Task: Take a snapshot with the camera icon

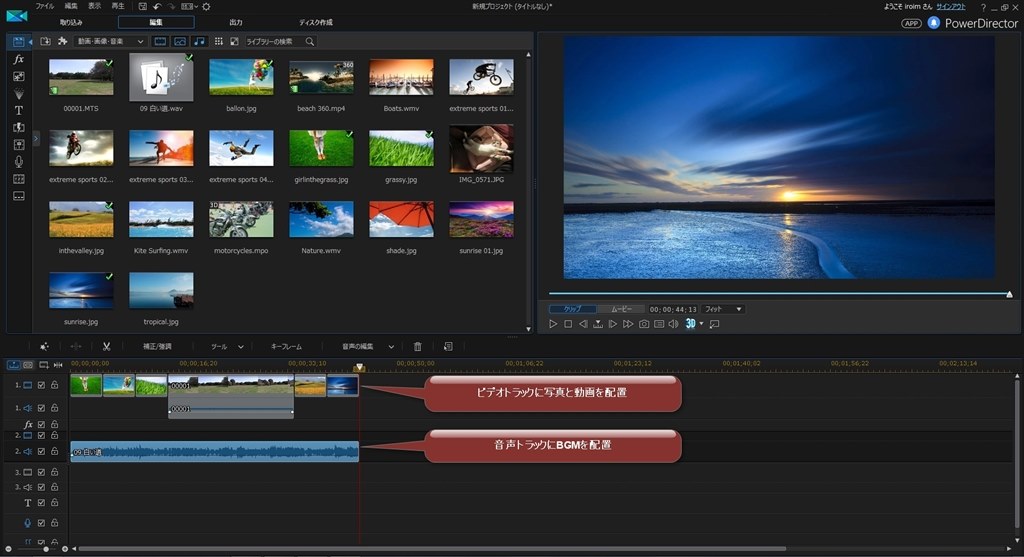Action: [644, 324]
